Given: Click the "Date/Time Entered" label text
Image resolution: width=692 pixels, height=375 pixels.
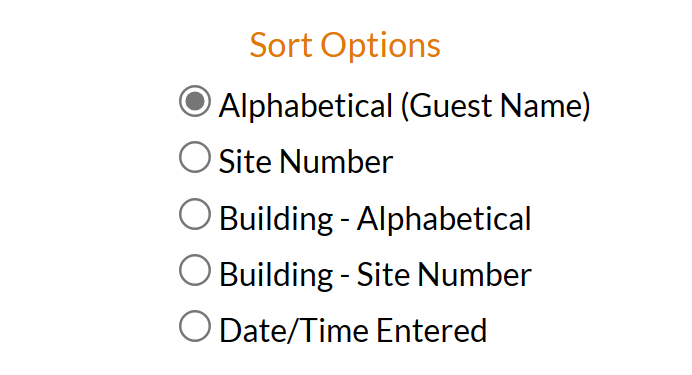Looking at the screenshot, I should [353, 331].
